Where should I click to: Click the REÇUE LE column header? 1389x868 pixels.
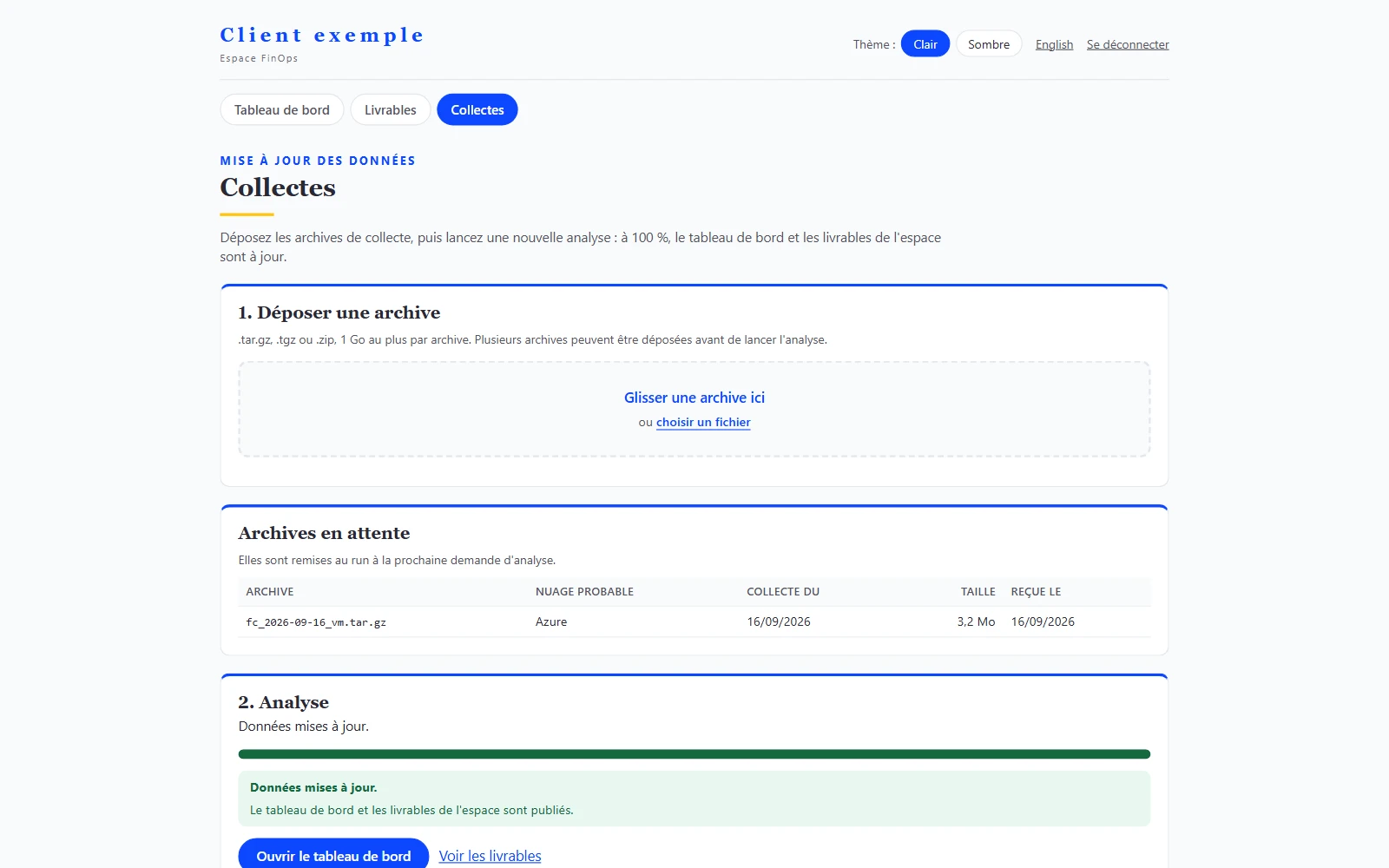point(1036,592)
